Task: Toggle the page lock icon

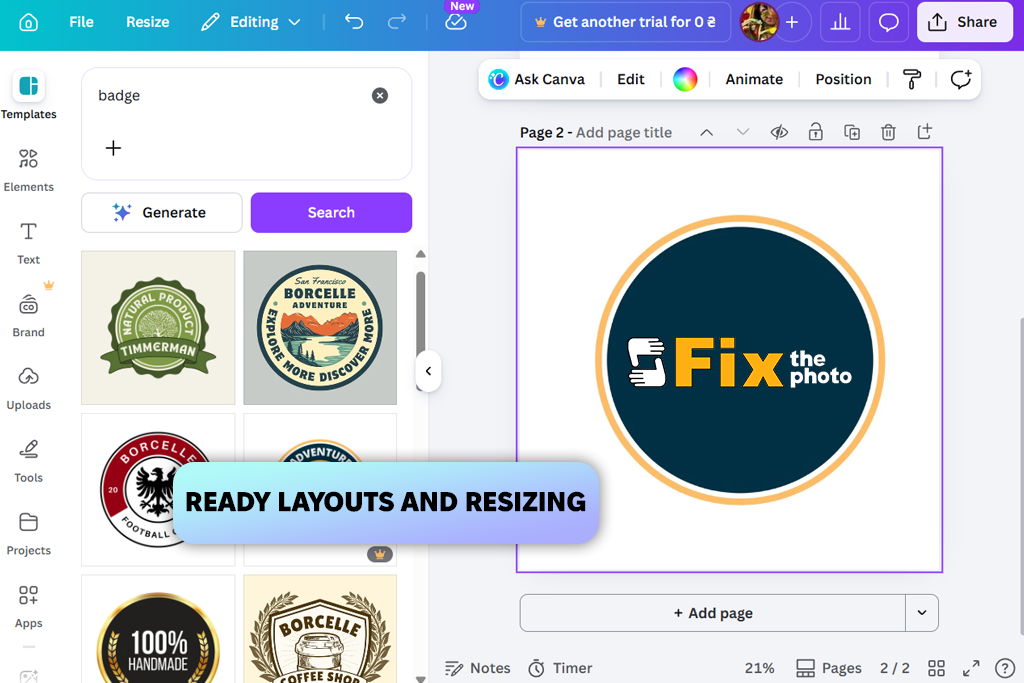Action: pos(816,133)
